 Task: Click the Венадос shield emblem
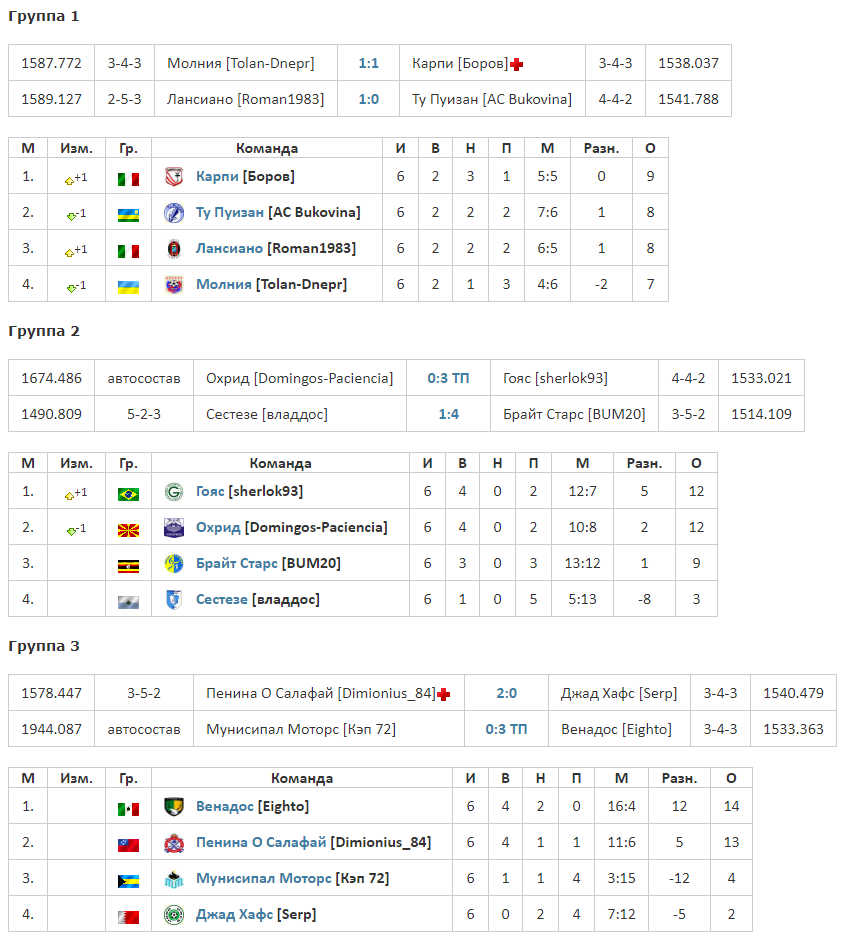point(174,807)
